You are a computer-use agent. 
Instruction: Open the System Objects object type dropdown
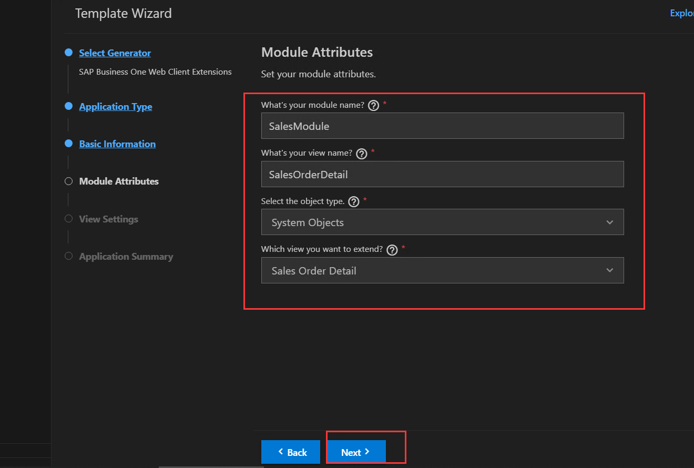click(442, 222)
